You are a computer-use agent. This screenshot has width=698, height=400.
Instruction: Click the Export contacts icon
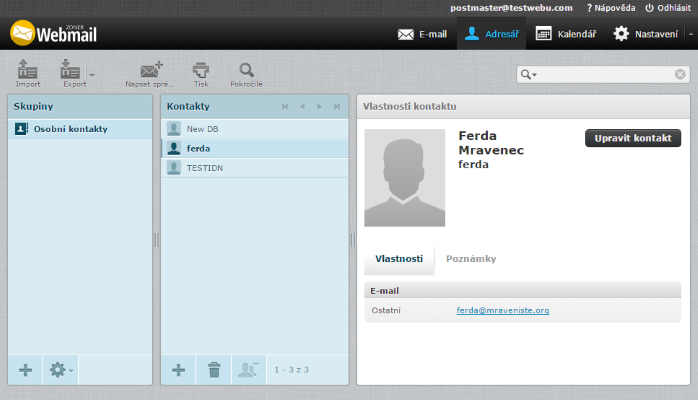coord(70,72)
